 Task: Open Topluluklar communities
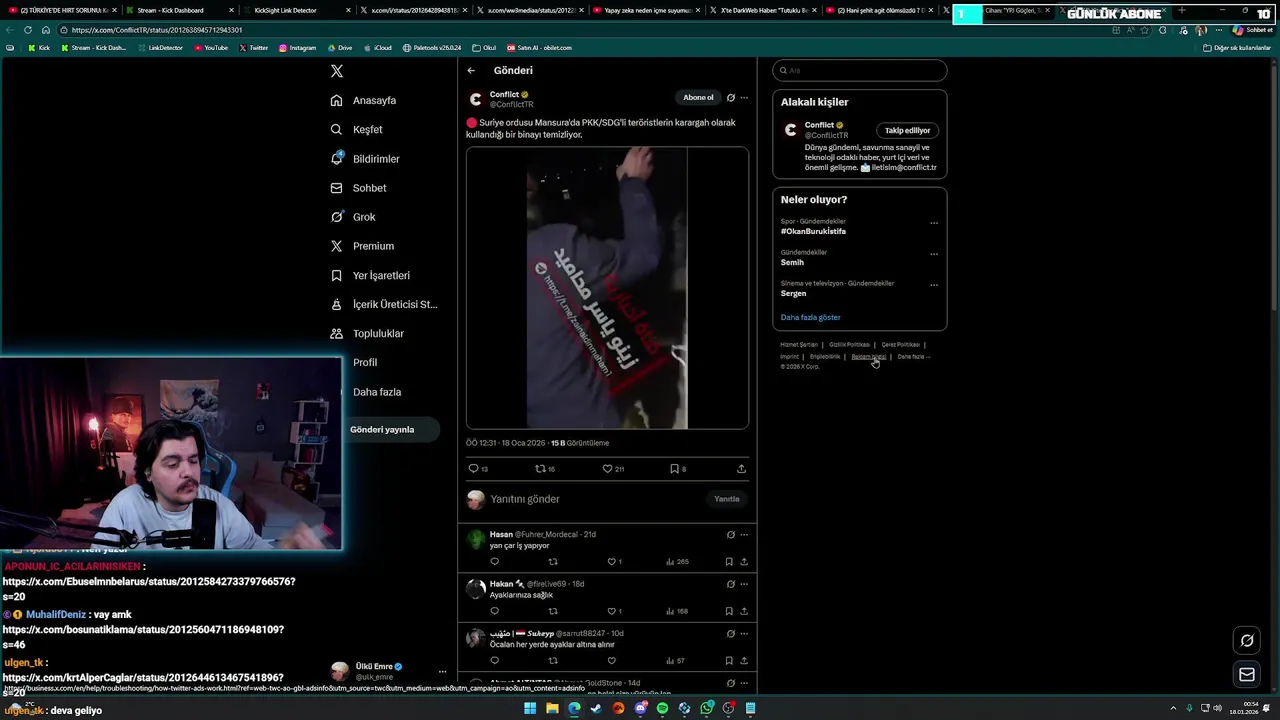tap(367, 333)
